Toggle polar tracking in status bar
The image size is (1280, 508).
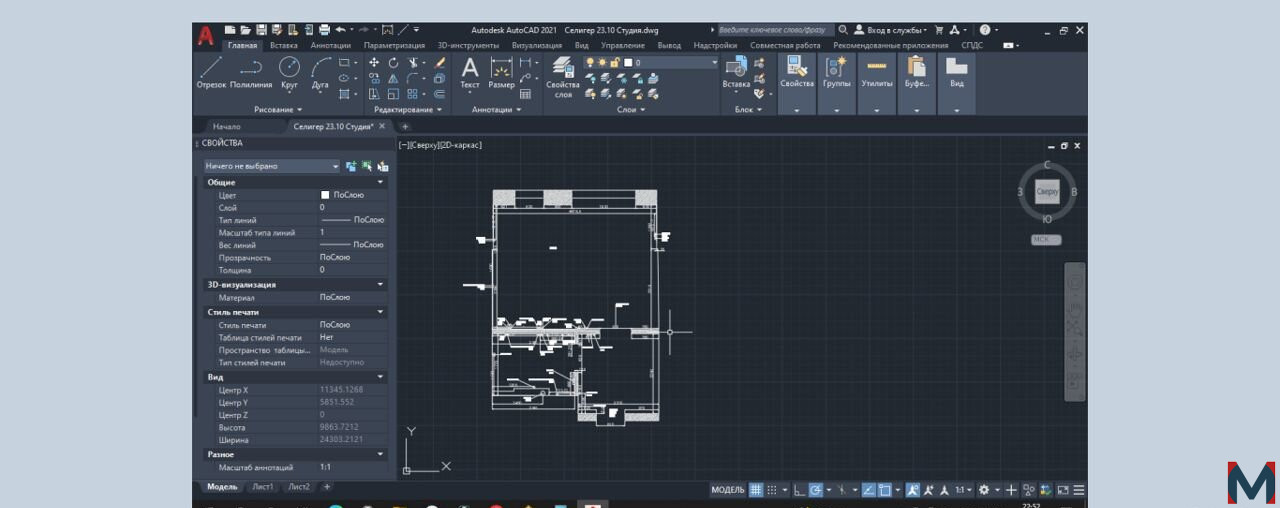pyautogui.click(x=816, y=490)
